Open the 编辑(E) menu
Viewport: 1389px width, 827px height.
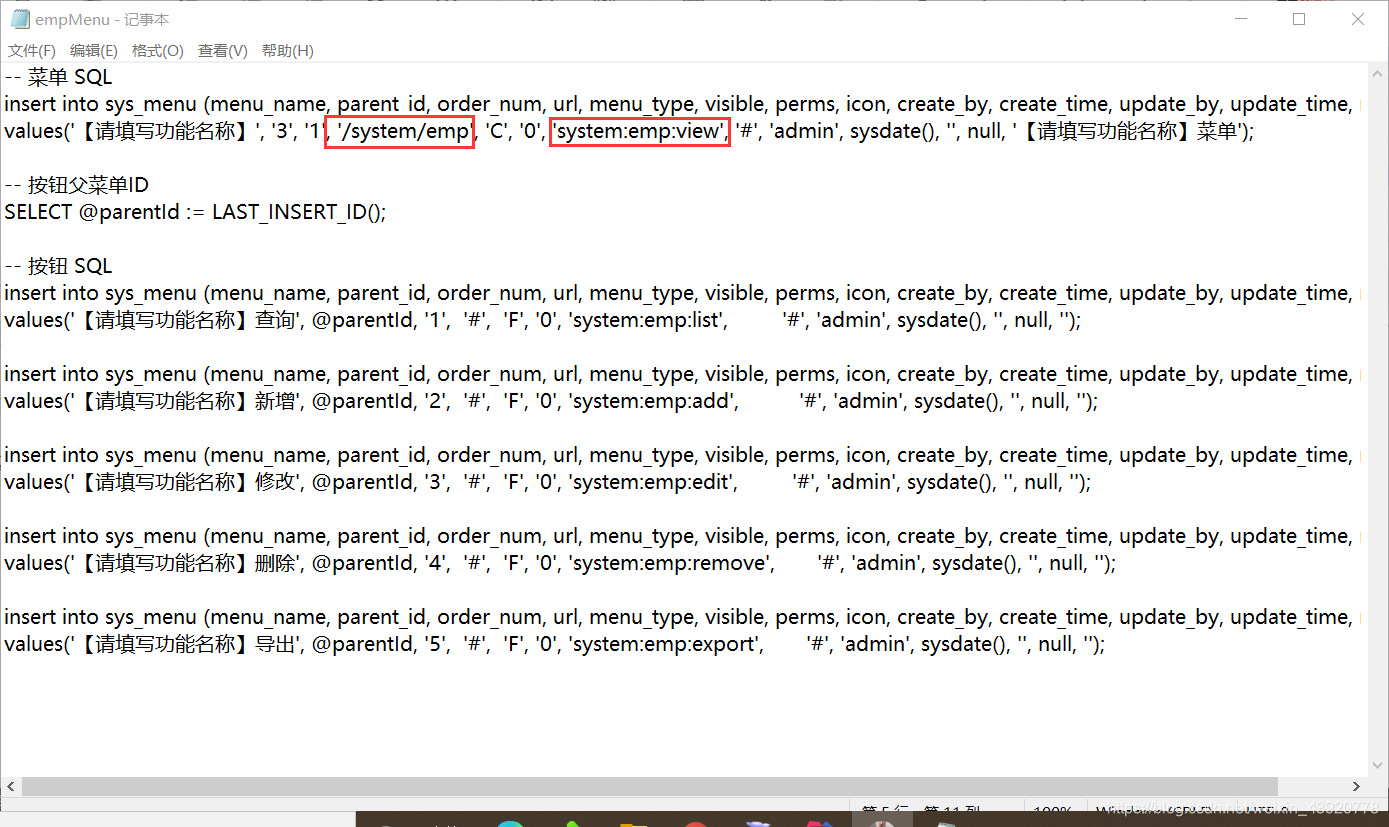click(x=94, y=51)
